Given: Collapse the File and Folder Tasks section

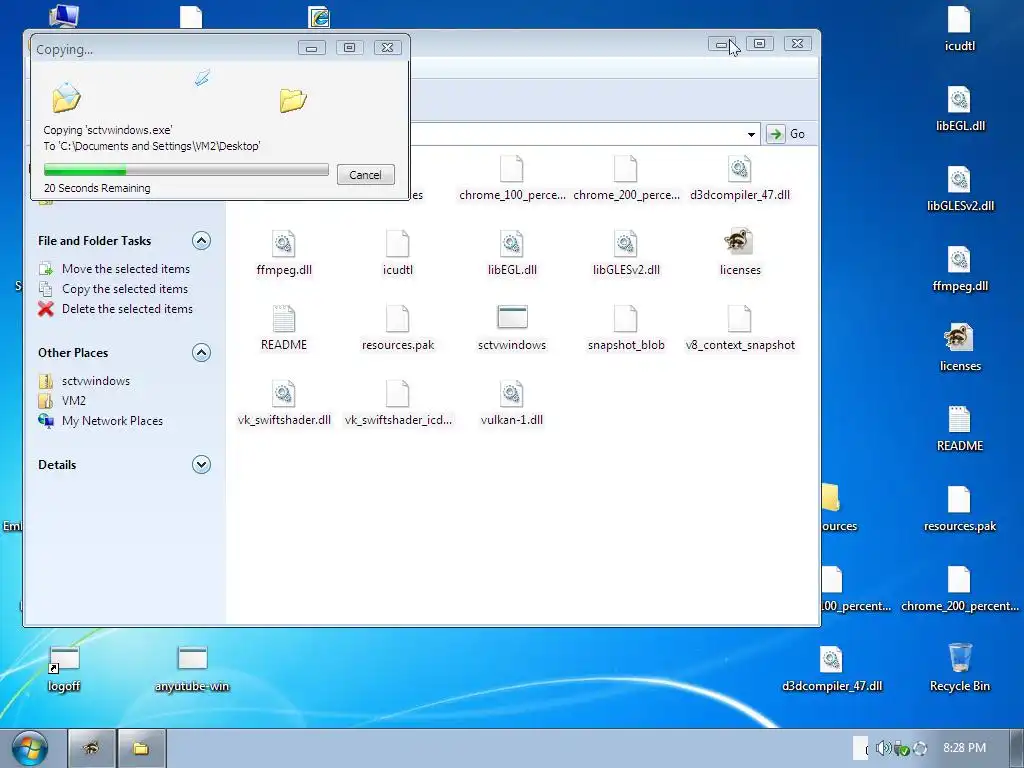Looking at the screenshot, I should pyautogui.click(x=201, y=241).
